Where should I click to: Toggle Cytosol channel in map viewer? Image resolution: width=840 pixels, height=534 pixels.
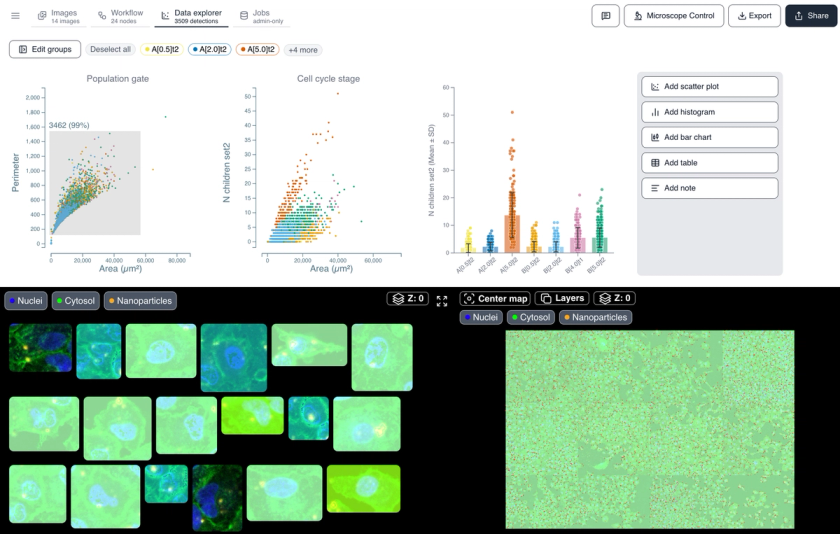pyautogui.click(x=530, y=317)
